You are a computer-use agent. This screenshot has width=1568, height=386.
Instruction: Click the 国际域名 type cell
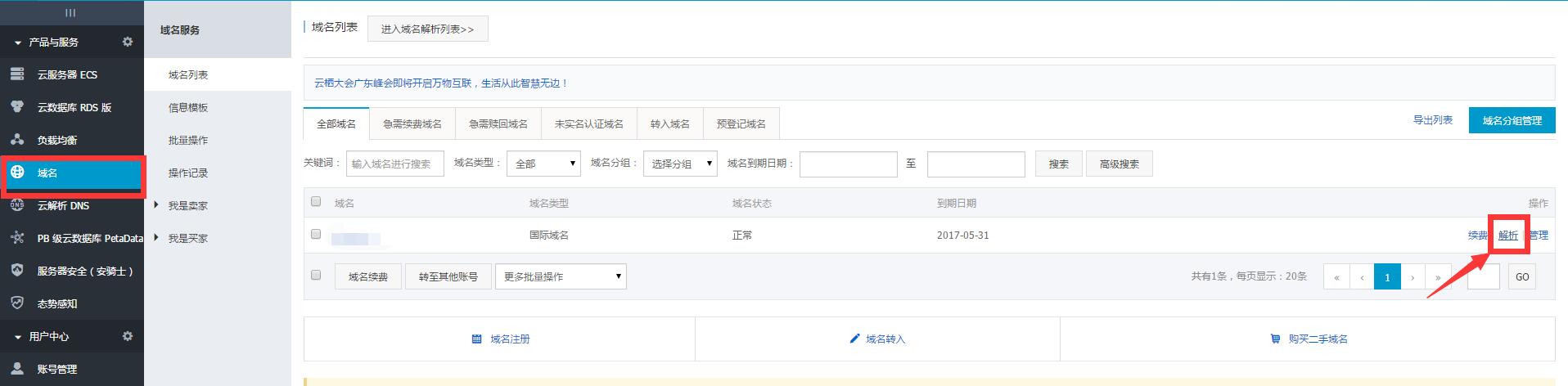(x=548, y=236)
